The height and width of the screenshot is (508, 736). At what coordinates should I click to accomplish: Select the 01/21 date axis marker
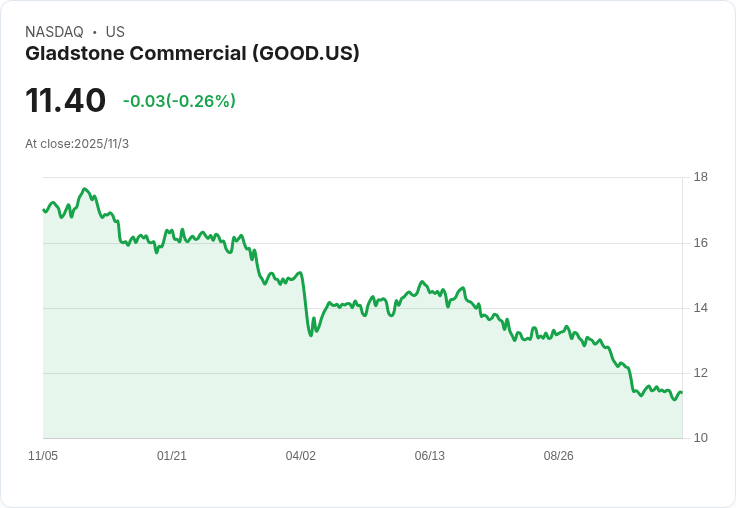point(172,456)
